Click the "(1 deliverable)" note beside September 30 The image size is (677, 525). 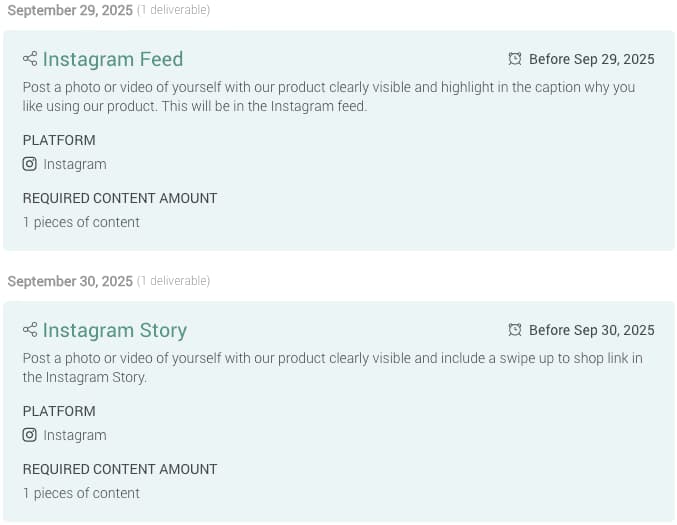coord(173,281)
